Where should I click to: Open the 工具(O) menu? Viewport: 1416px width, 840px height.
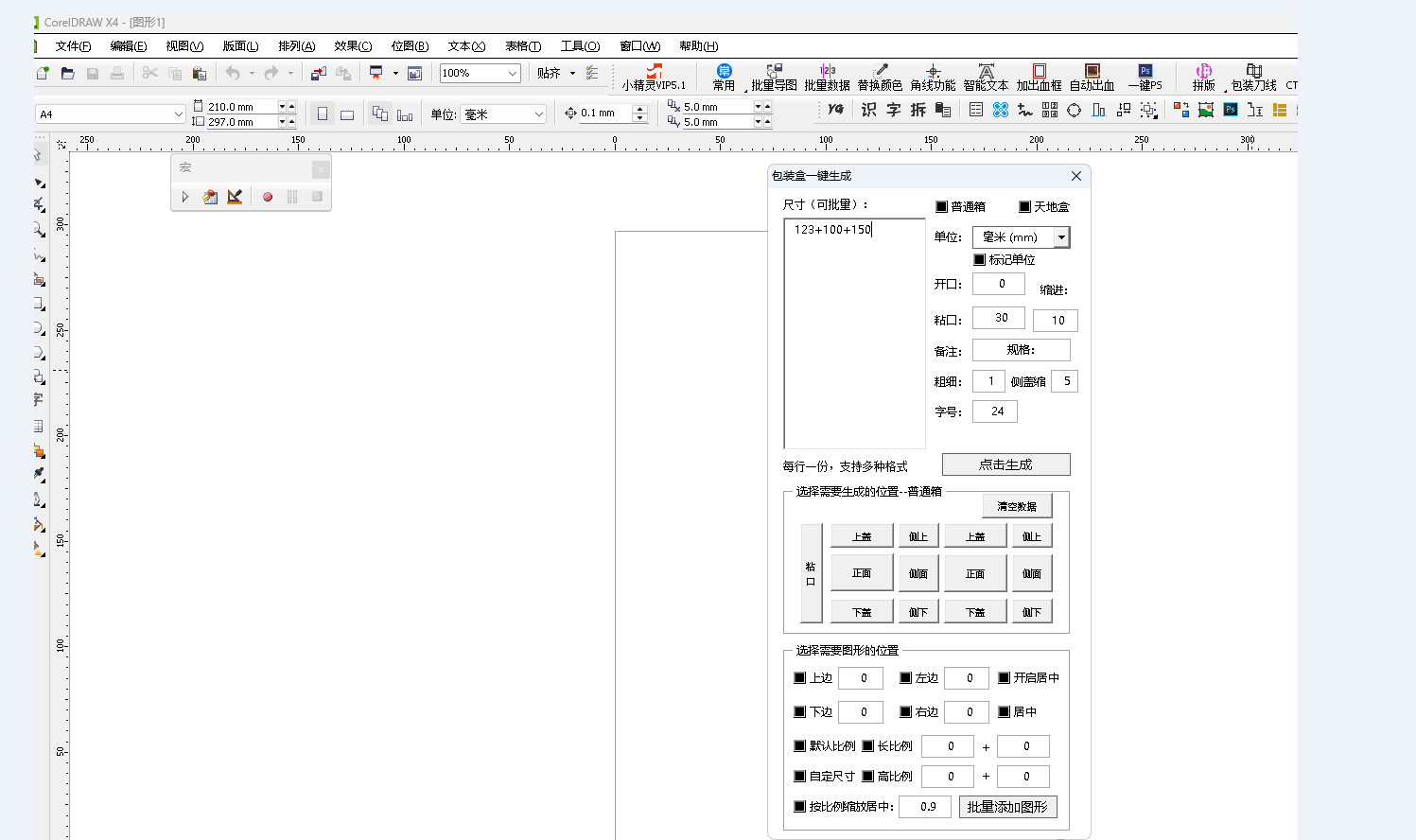tap(580, 46)
